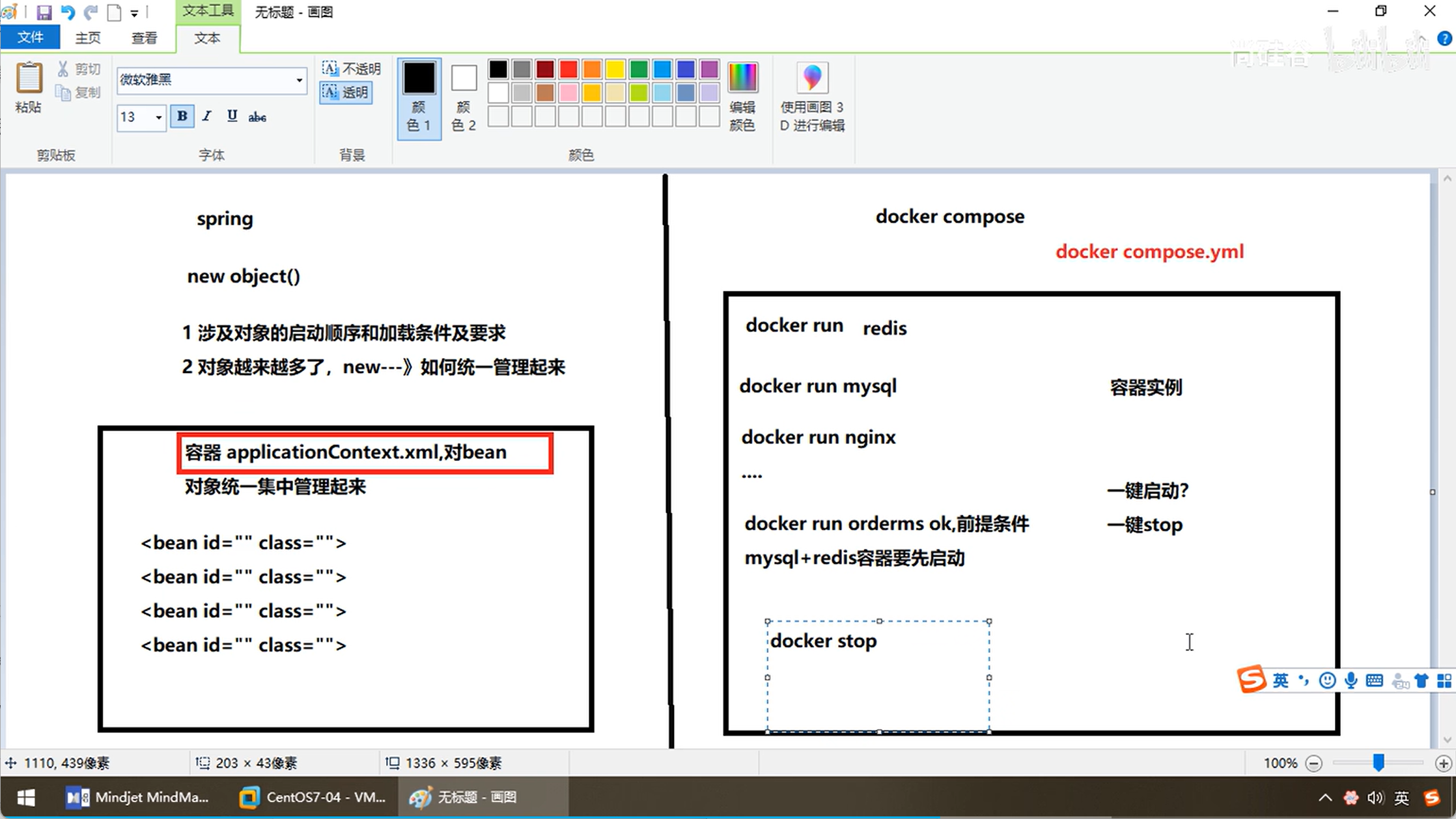Expand the quick access toolbar customize arrow
Viewport: 1456px width, 819px height.
[x=134, y=12]
